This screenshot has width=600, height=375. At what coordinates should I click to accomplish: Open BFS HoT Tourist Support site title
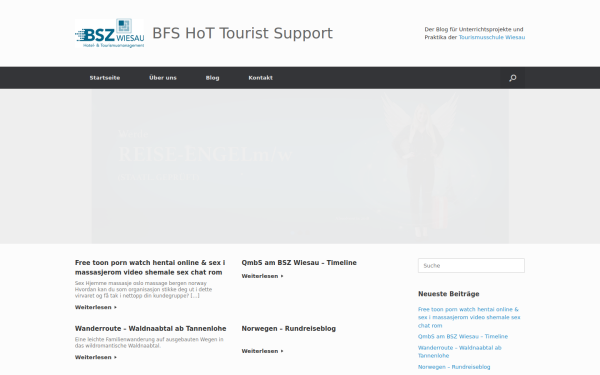[x=243, y=33]
